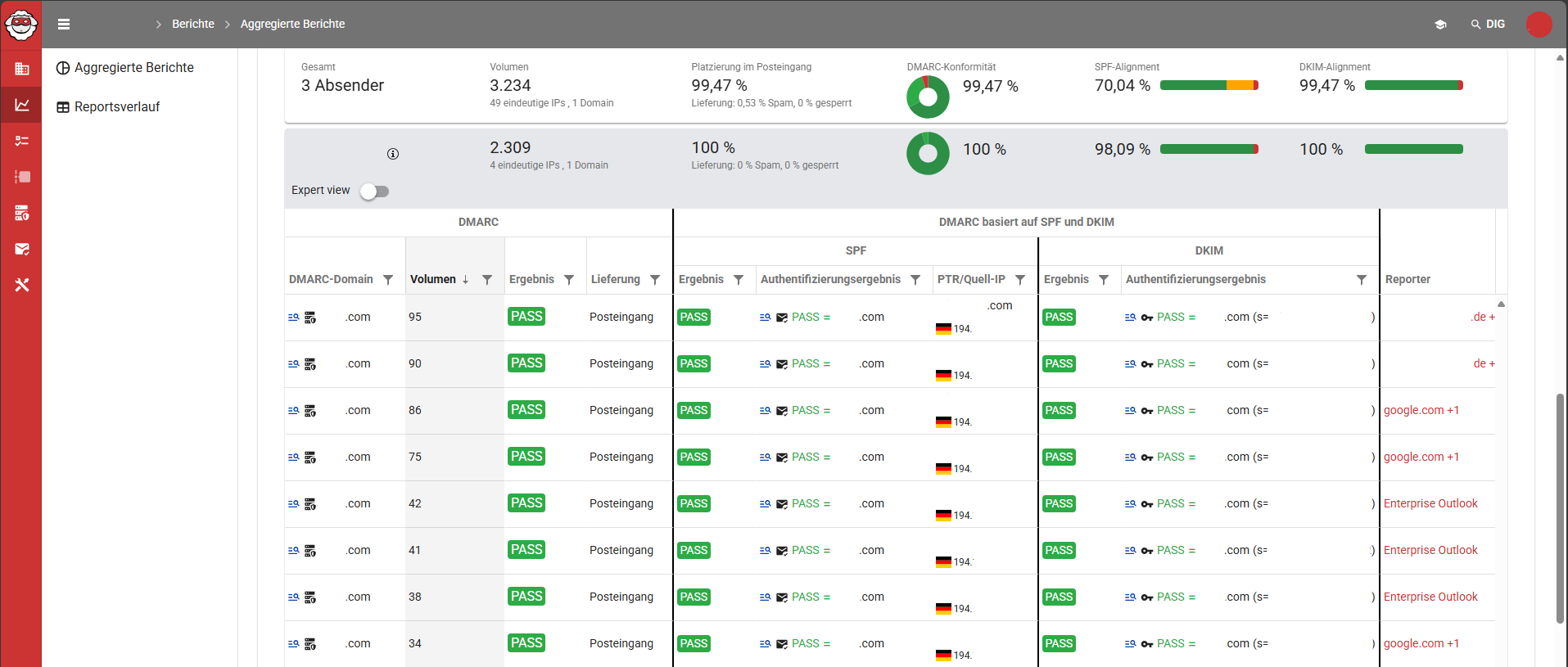Click SPF envelope icon in volume 90 row

[782, 364]
